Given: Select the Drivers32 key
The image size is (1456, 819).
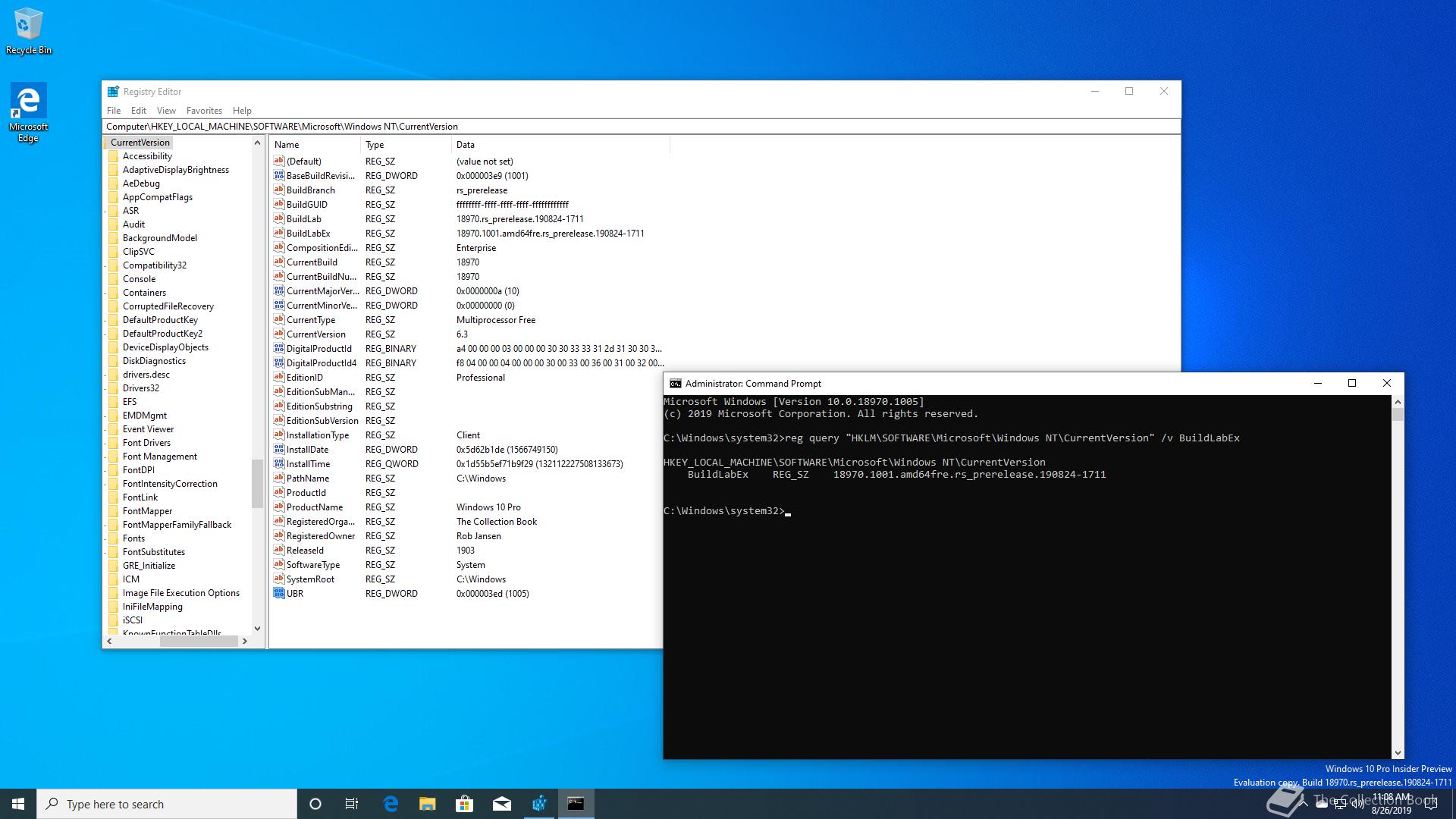Looking at the screenshot, I should click(141, 388).
